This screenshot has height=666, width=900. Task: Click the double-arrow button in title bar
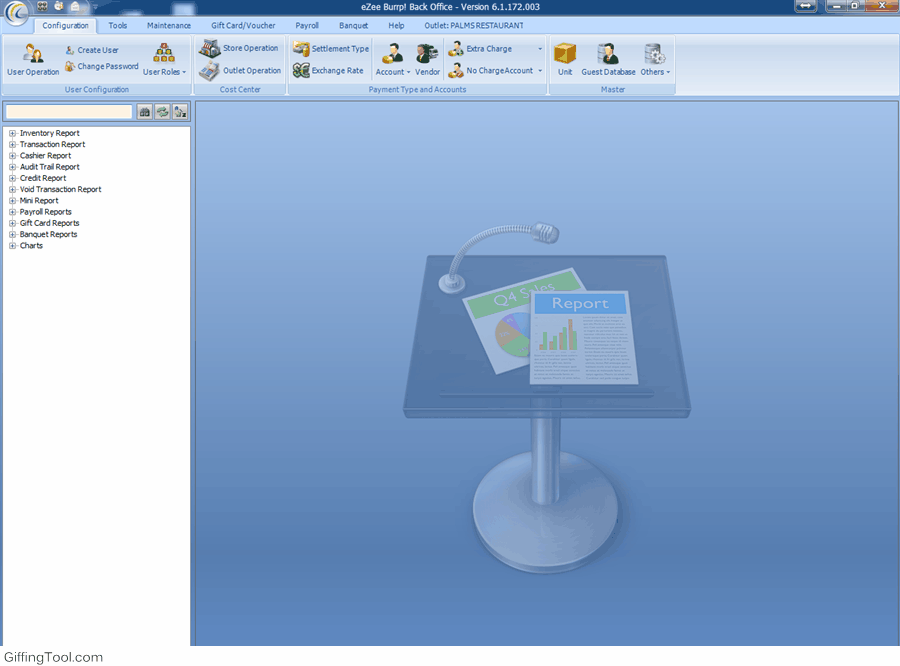805,6
